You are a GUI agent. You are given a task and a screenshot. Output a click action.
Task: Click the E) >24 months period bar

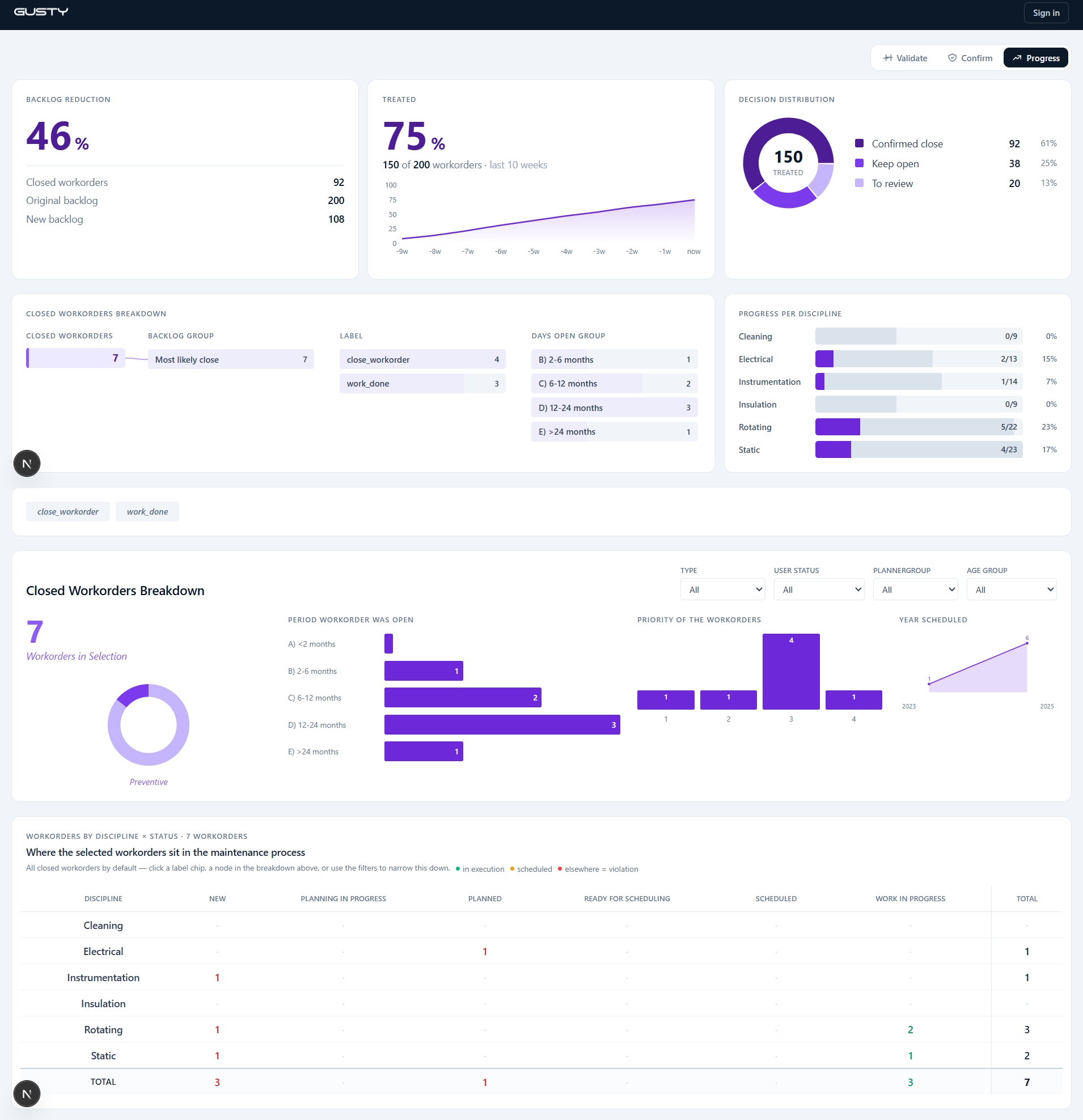(x=424, y=752)
